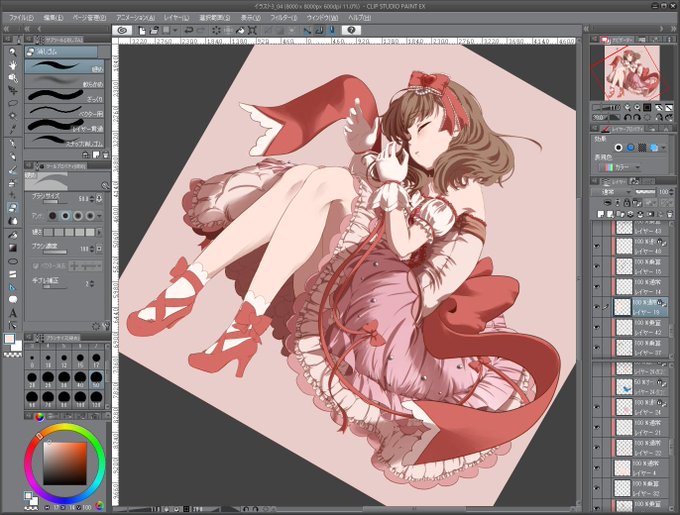Hide layer 37 via eye icon

[x=597, y=347]
